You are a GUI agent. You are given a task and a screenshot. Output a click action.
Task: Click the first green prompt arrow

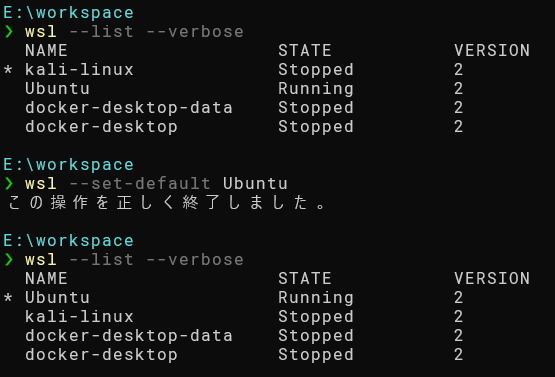(x=9, y=32)
